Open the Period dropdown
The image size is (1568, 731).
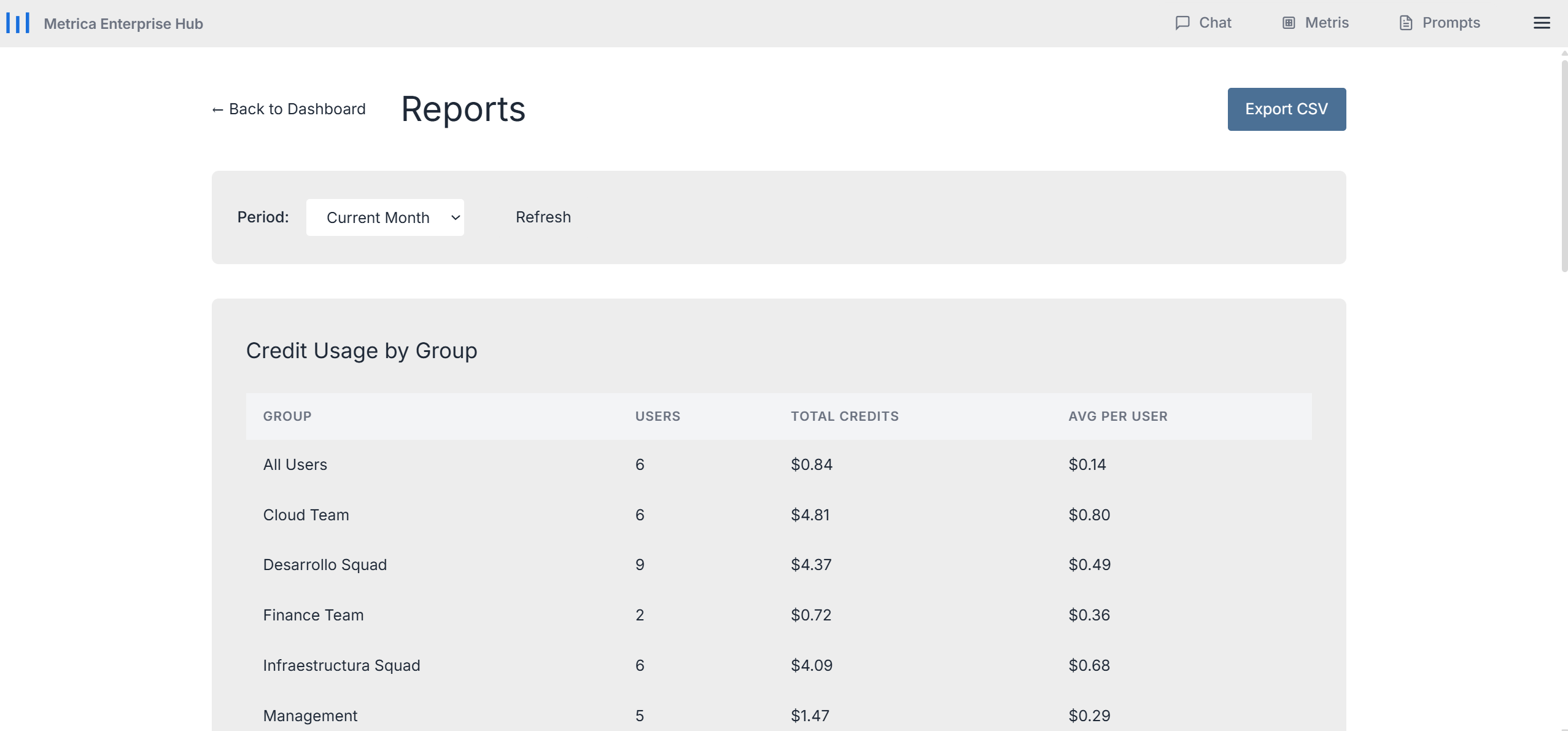click(384, 217)
